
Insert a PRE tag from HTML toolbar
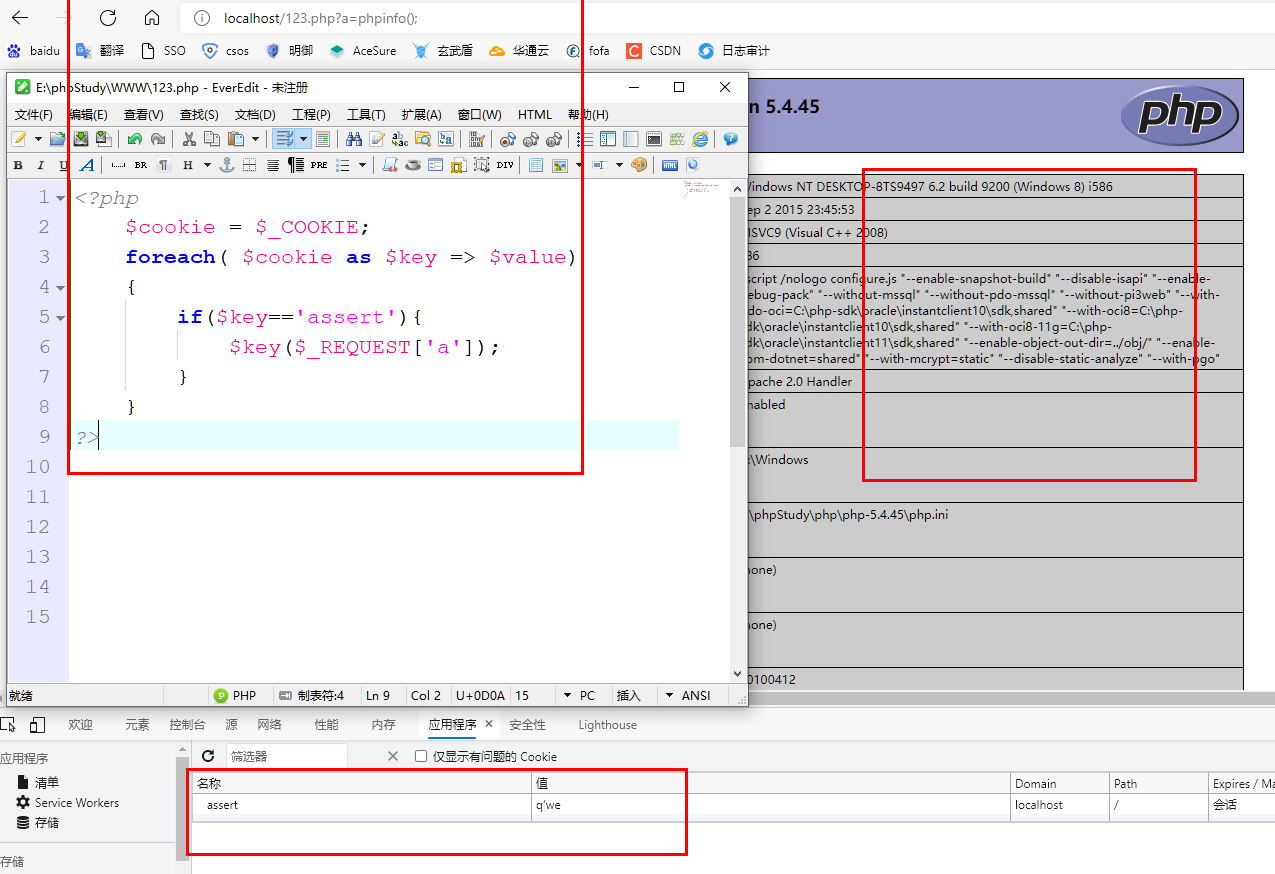[x=319, y=165]
